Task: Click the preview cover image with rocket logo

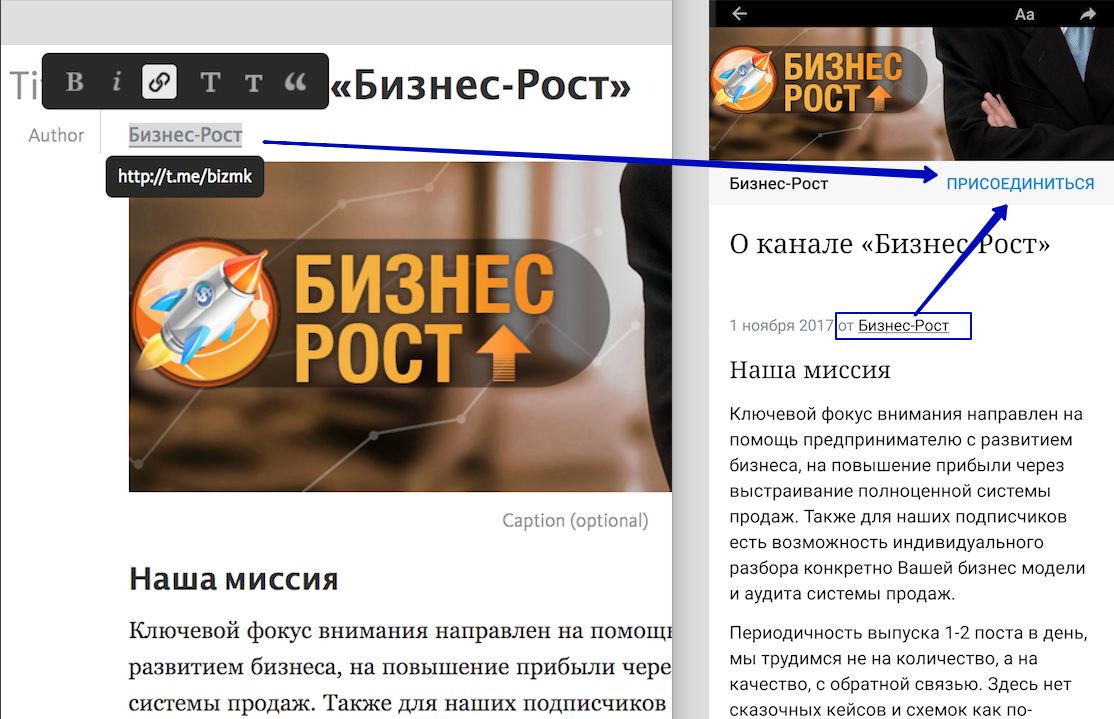Action: coord(911,93)
